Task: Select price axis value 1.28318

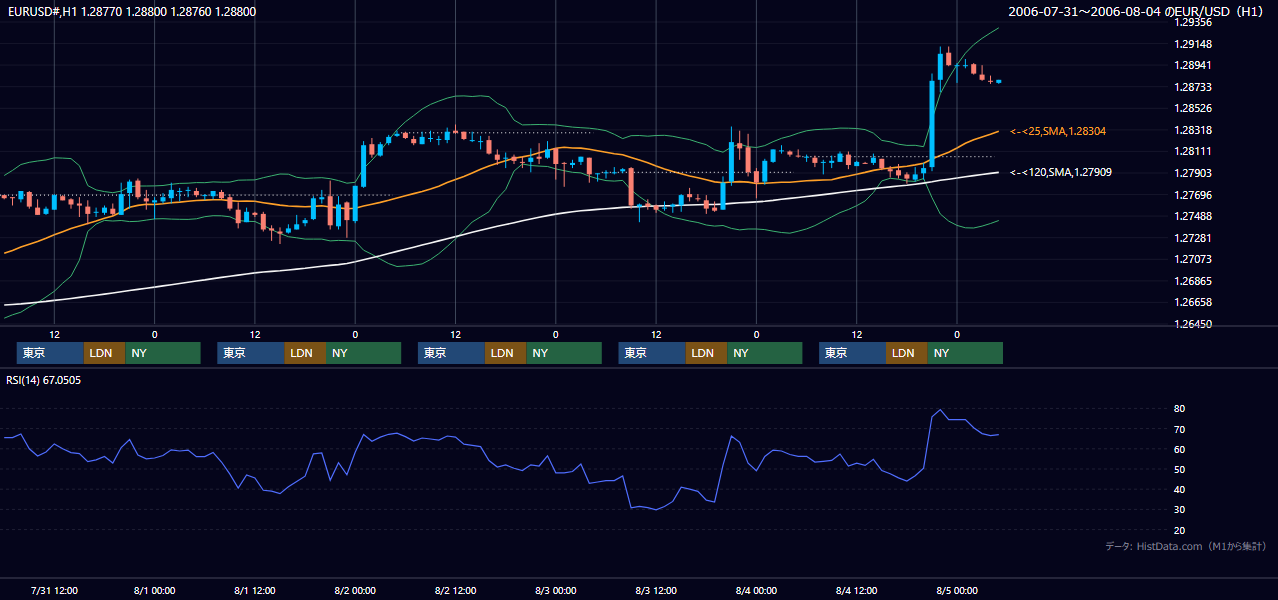Action: click(1194, 130)
